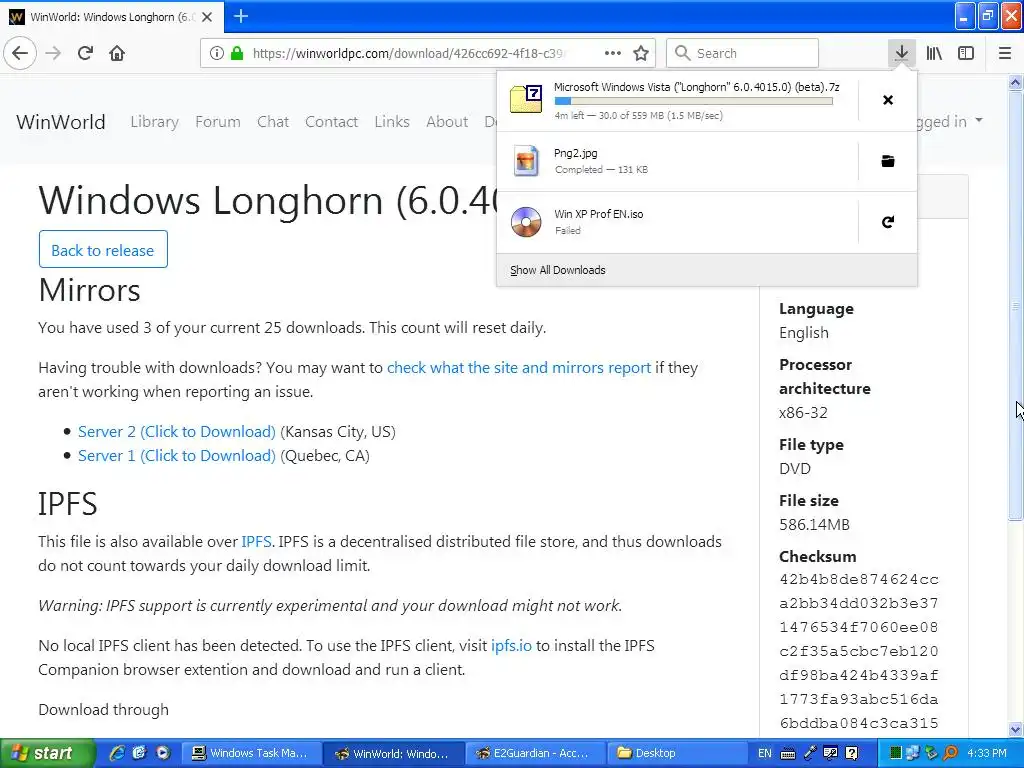Image resolution: width=1024 pixels, height=768 pixels.
Task: Launch Internet Explorer from quick launch
Action: pyautogui.click(x=117, y=753)
